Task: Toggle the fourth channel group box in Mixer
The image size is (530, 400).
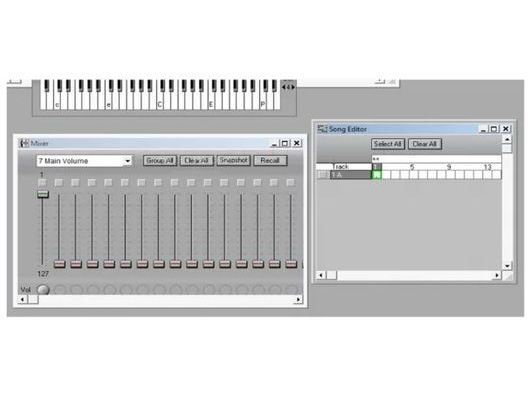Action: click(x=92, y=183)
